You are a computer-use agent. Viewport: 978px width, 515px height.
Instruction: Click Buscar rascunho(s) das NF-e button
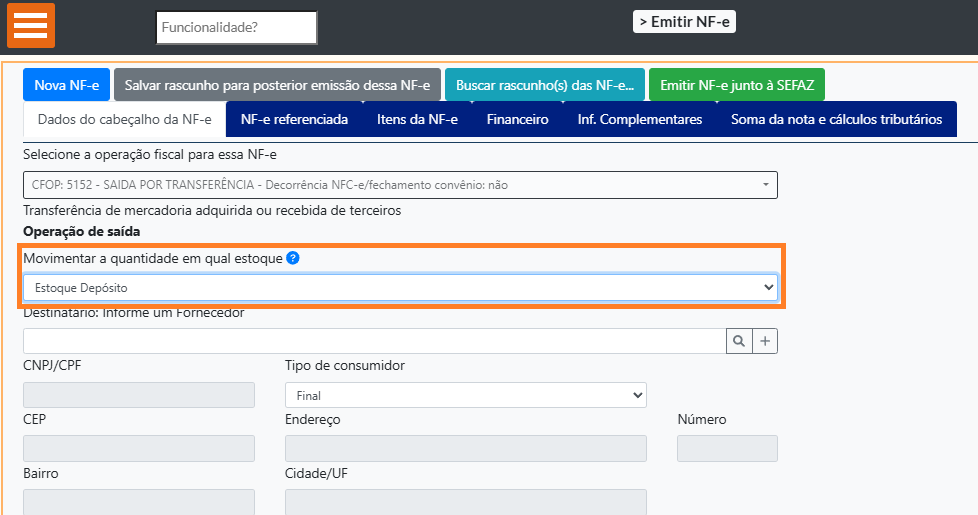tap(544, 85)
